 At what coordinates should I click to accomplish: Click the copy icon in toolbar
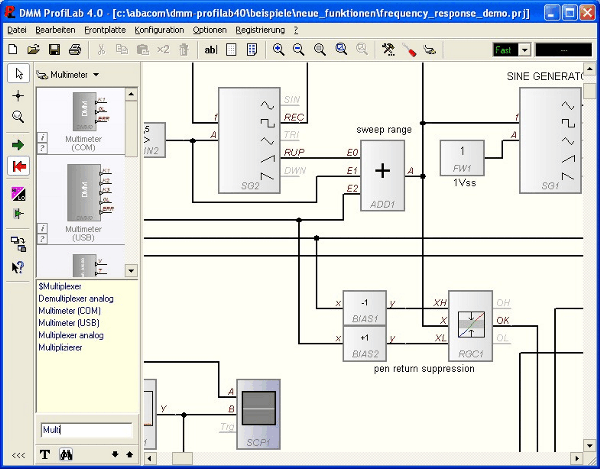tap(122, 49)
